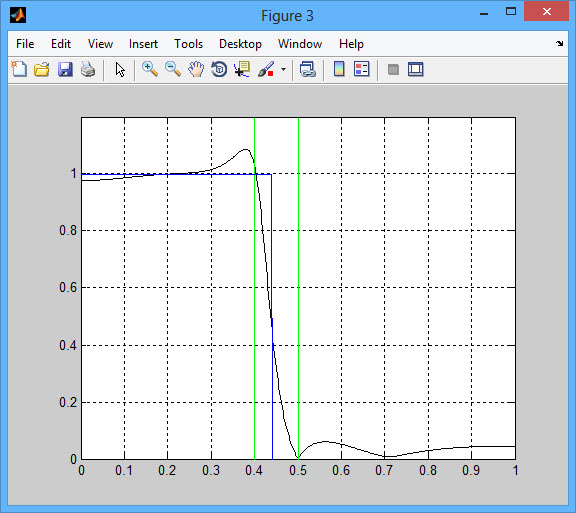Toggle Link Plot icon
Image resolution: width=576 pixels, height=513 pixels.
click(307, 69)
